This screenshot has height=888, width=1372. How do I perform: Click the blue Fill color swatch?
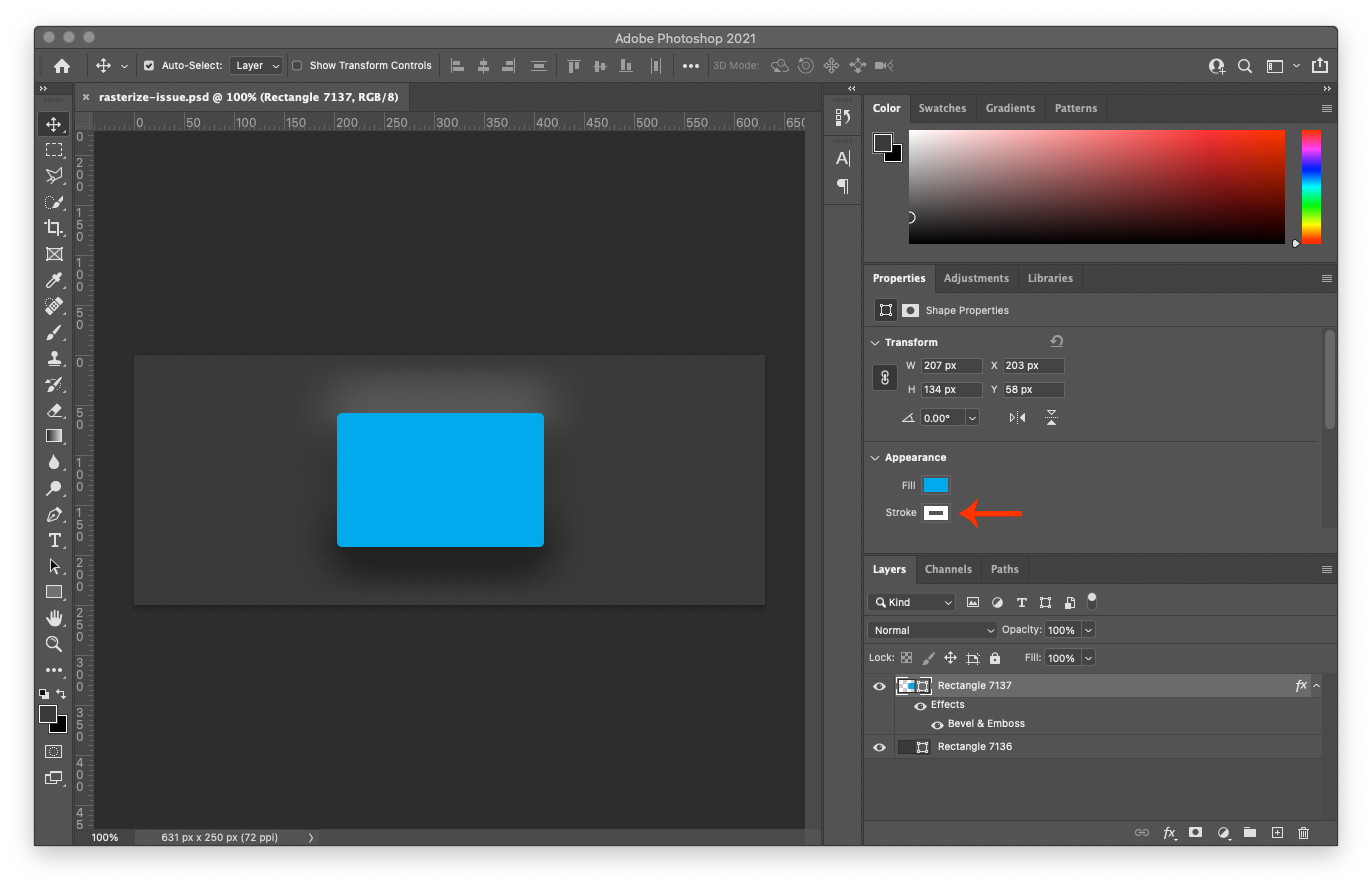point(936,485)
